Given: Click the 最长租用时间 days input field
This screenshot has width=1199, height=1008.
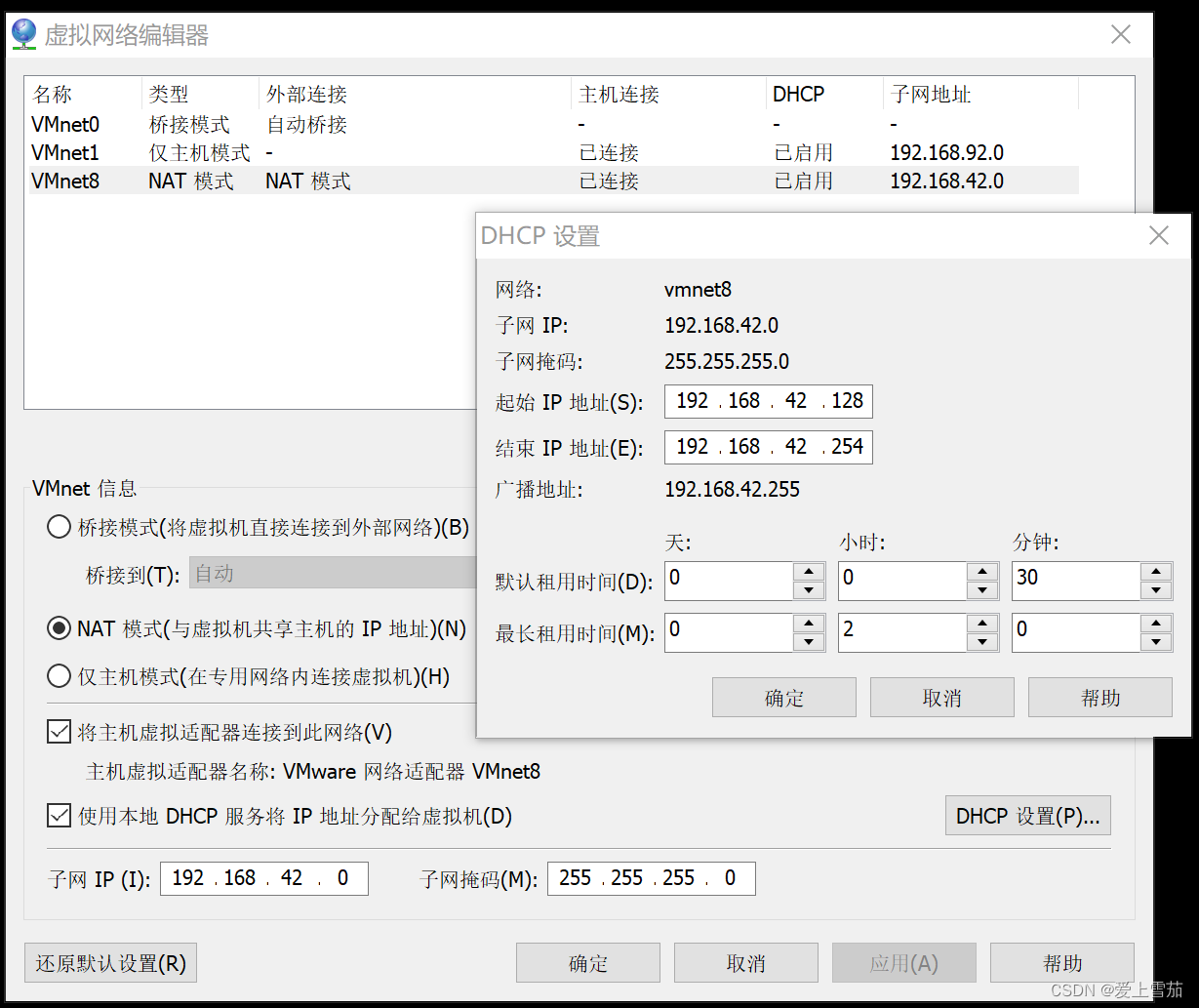Looking at the screenshot, I should [729, 632].
